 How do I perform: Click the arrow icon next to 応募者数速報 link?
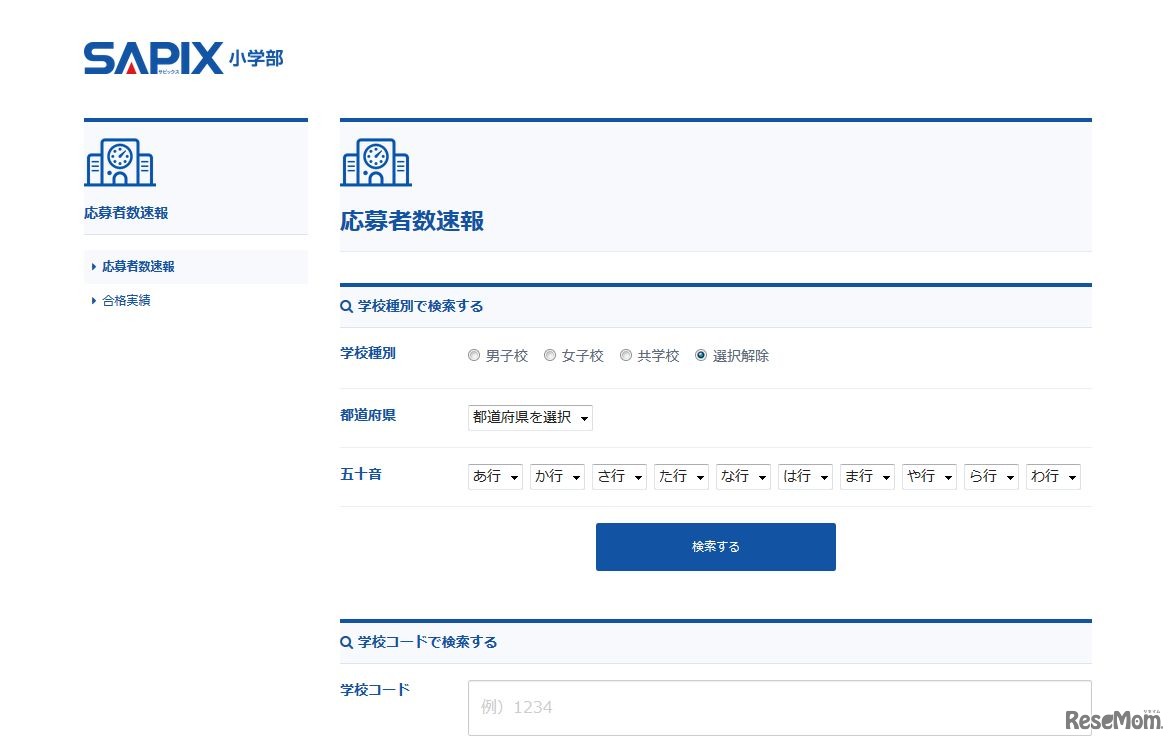93,266
